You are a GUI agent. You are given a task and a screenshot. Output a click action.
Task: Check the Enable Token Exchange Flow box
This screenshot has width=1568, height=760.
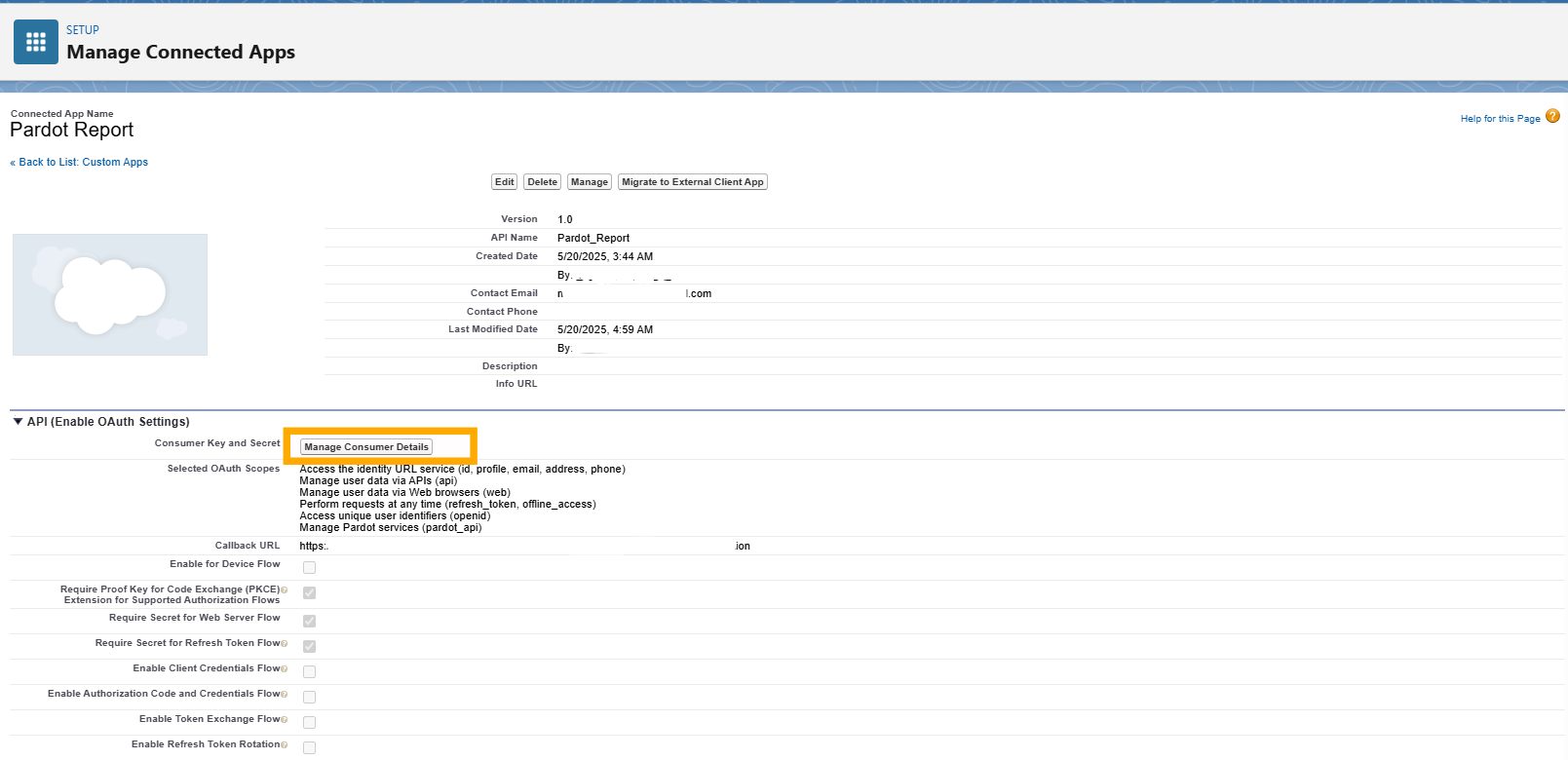(x=309, y=722)
